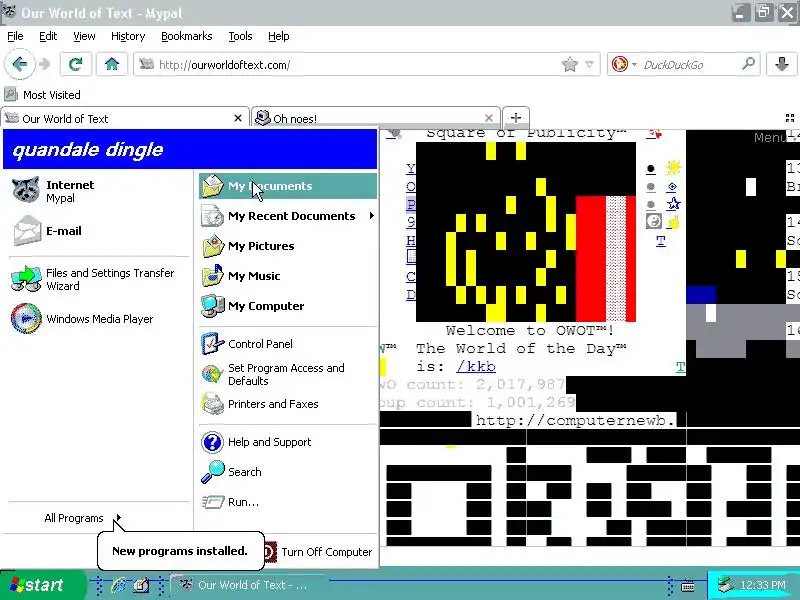Follow the /kkb world link

(476, 366)
